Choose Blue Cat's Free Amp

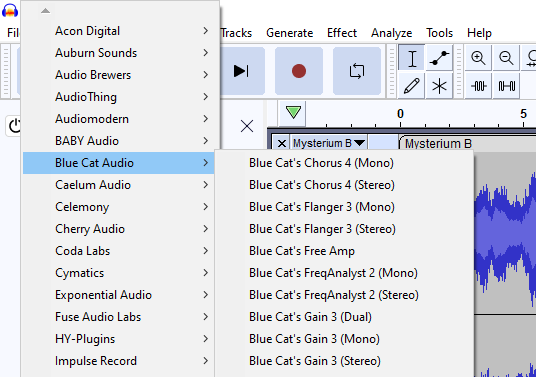(x=344, y=251)
